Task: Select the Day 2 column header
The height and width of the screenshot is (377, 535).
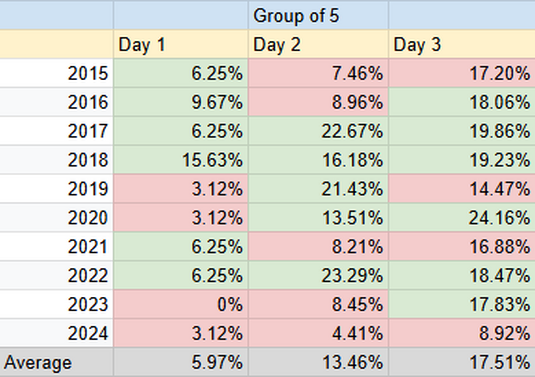Action: point(318,44)
